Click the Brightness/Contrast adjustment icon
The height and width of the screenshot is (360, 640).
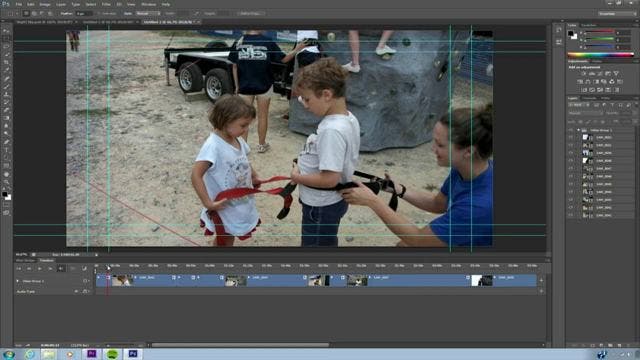(x=583, y=73)
